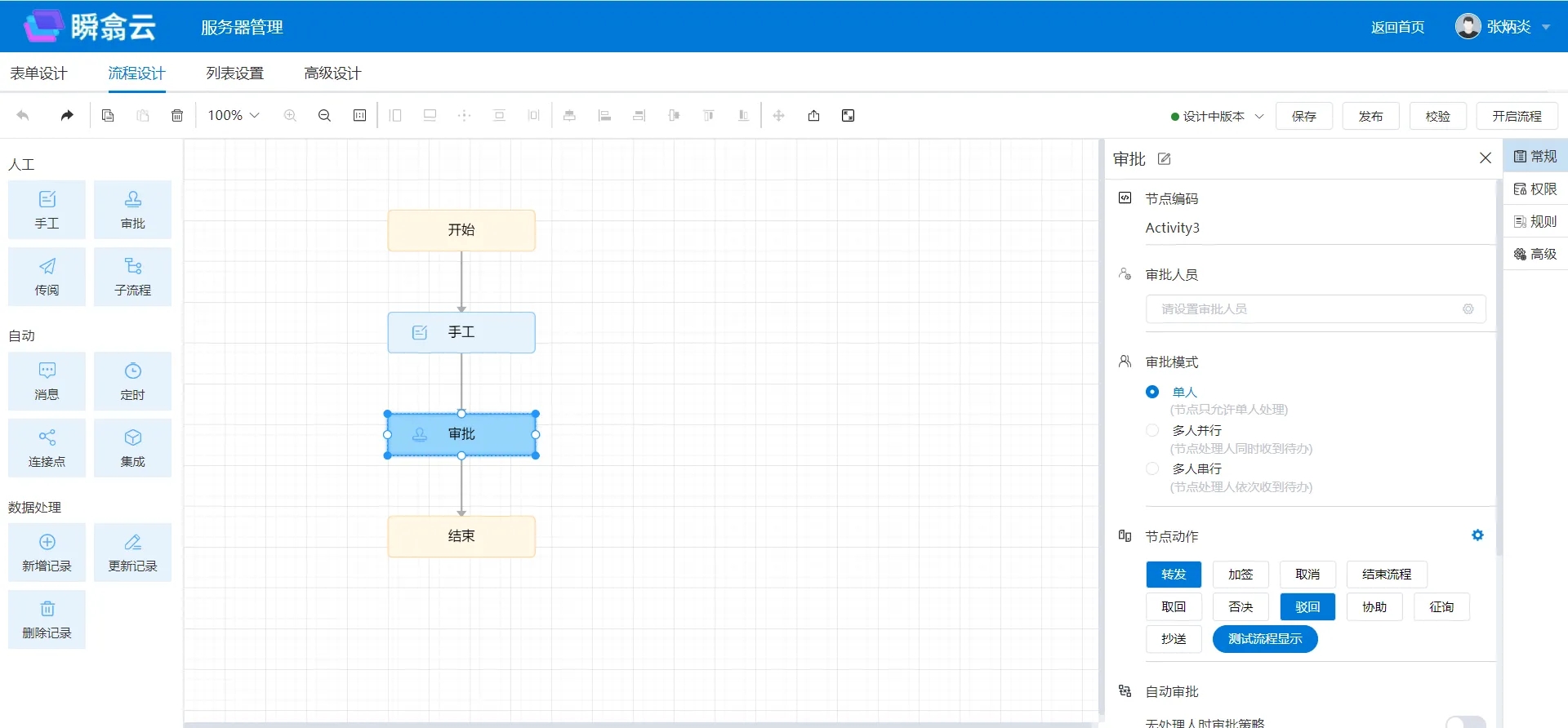1568x728 pixels.
Task: Open the 权限 side tab
Action: (1535, 189)
